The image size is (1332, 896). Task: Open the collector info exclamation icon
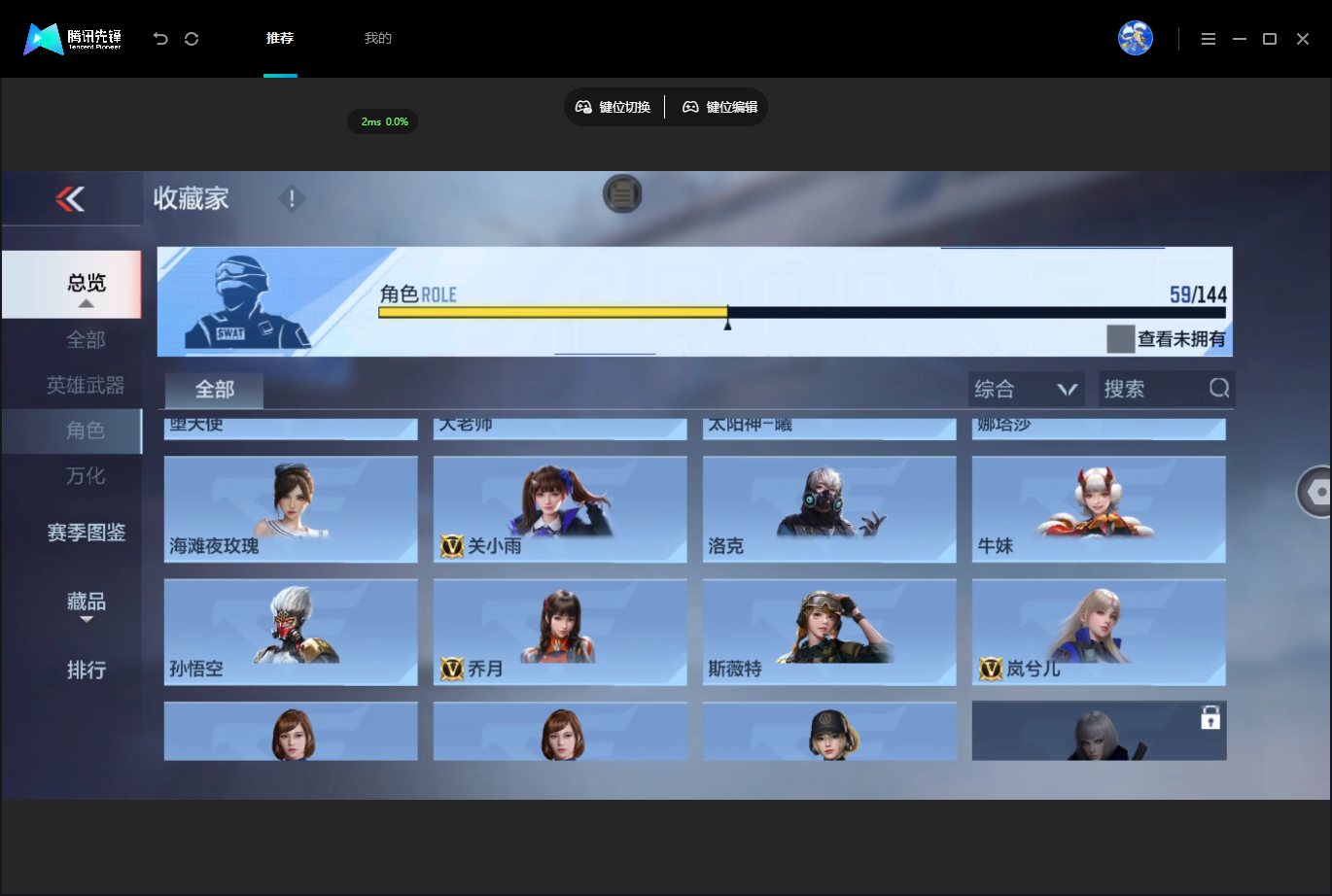tap(292, 198)
